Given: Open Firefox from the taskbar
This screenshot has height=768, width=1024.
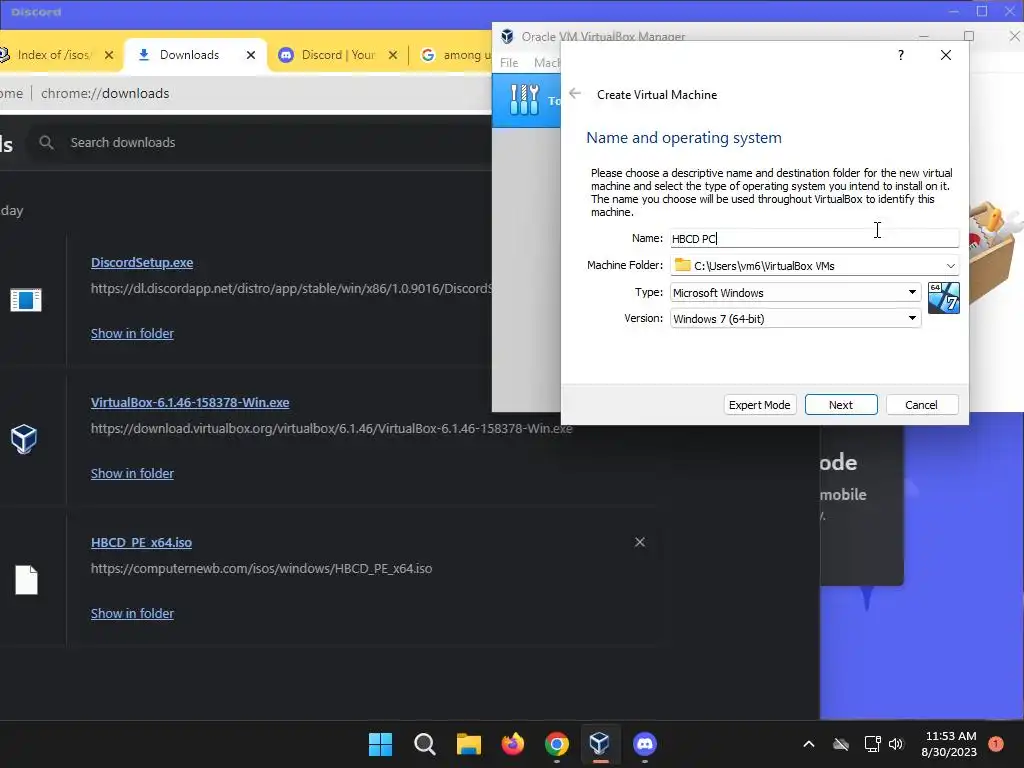Looking at the screenshot, I should click(513, 744).
